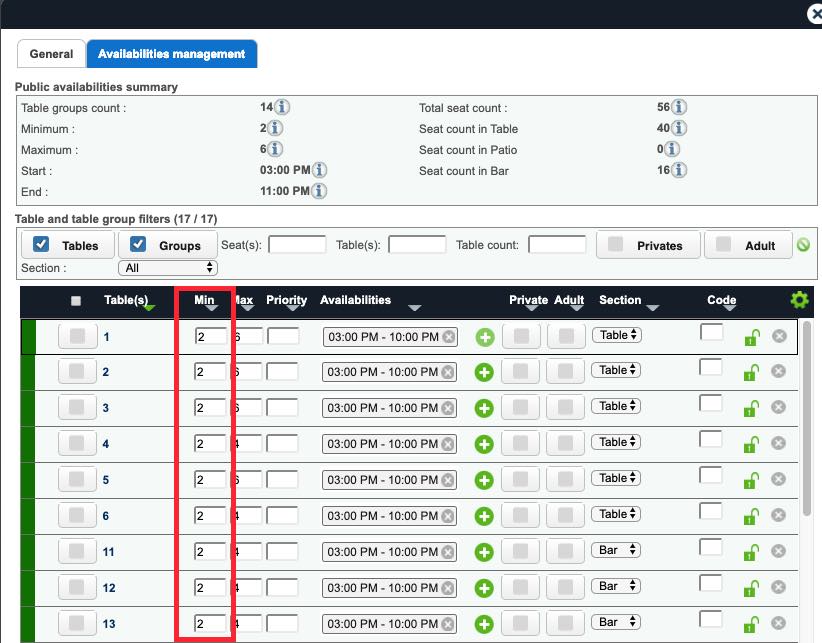Delete the 03:00 PM availability on table 5
822x643 pixels.
point(449,479)
